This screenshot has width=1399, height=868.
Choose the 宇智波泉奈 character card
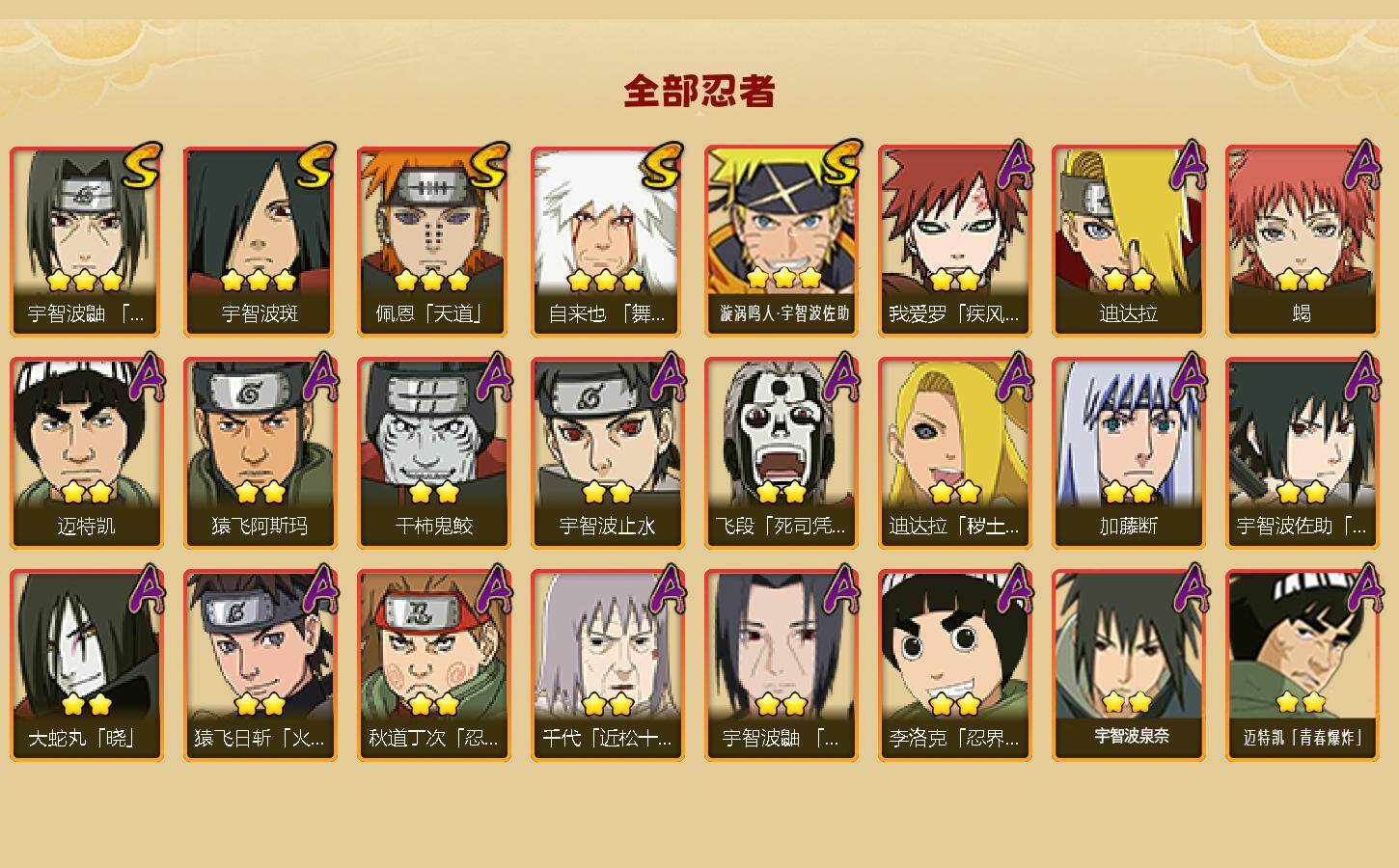tap(1128, 665)
